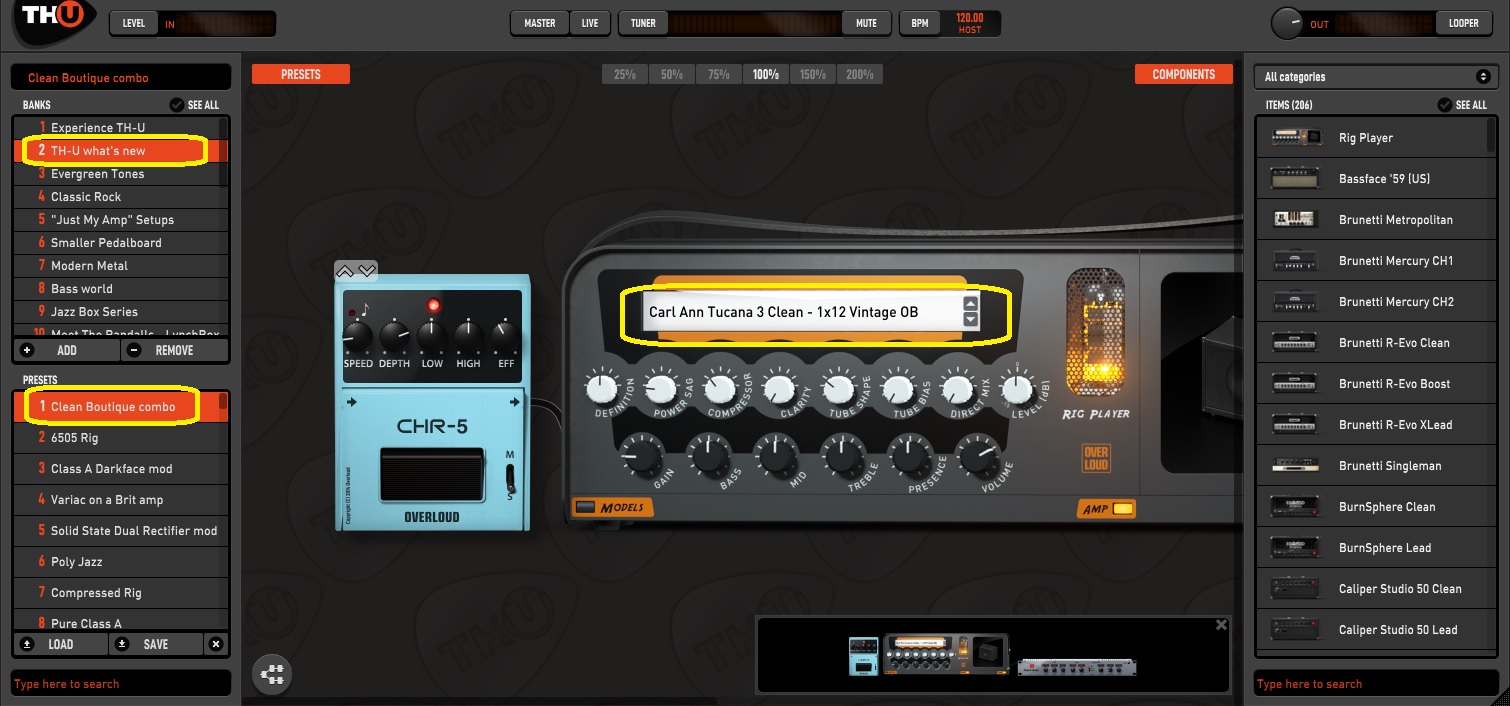Click the LEVEL button
The width and height of the screenshot is (1510, 706).
click(134, 23)
